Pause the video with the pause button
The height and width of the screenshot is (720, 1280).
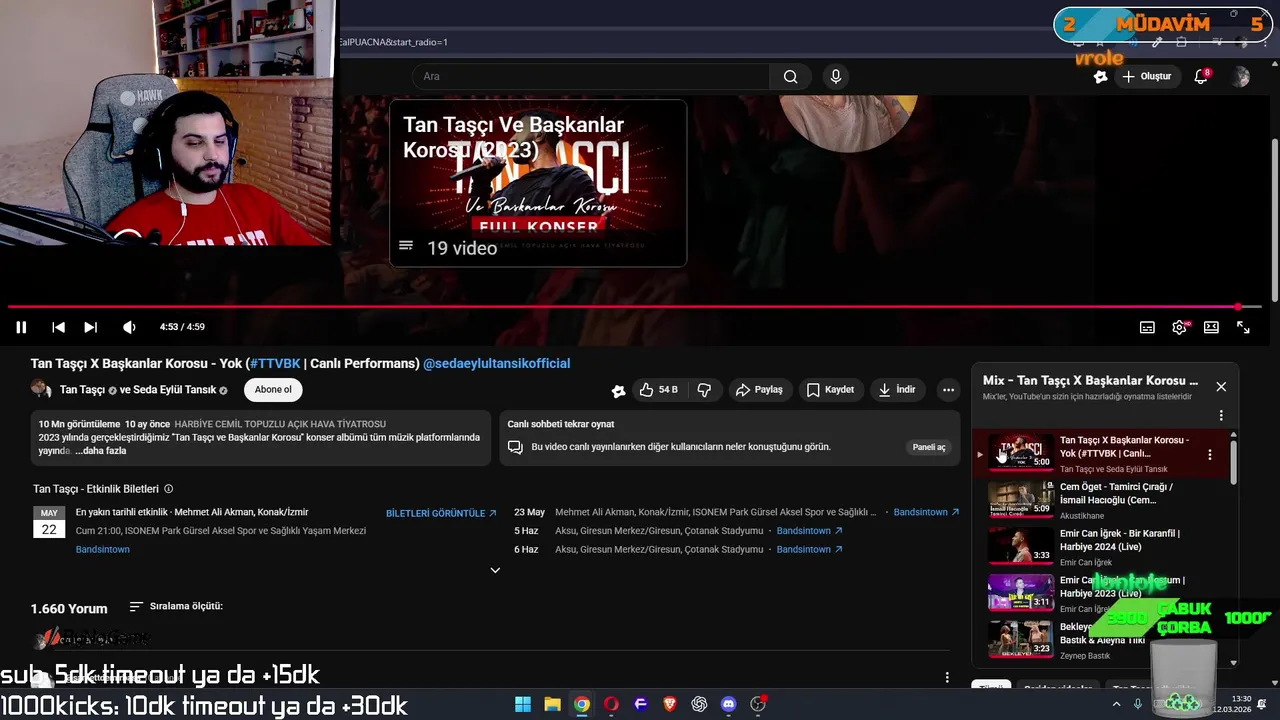[x=21, y=327]
